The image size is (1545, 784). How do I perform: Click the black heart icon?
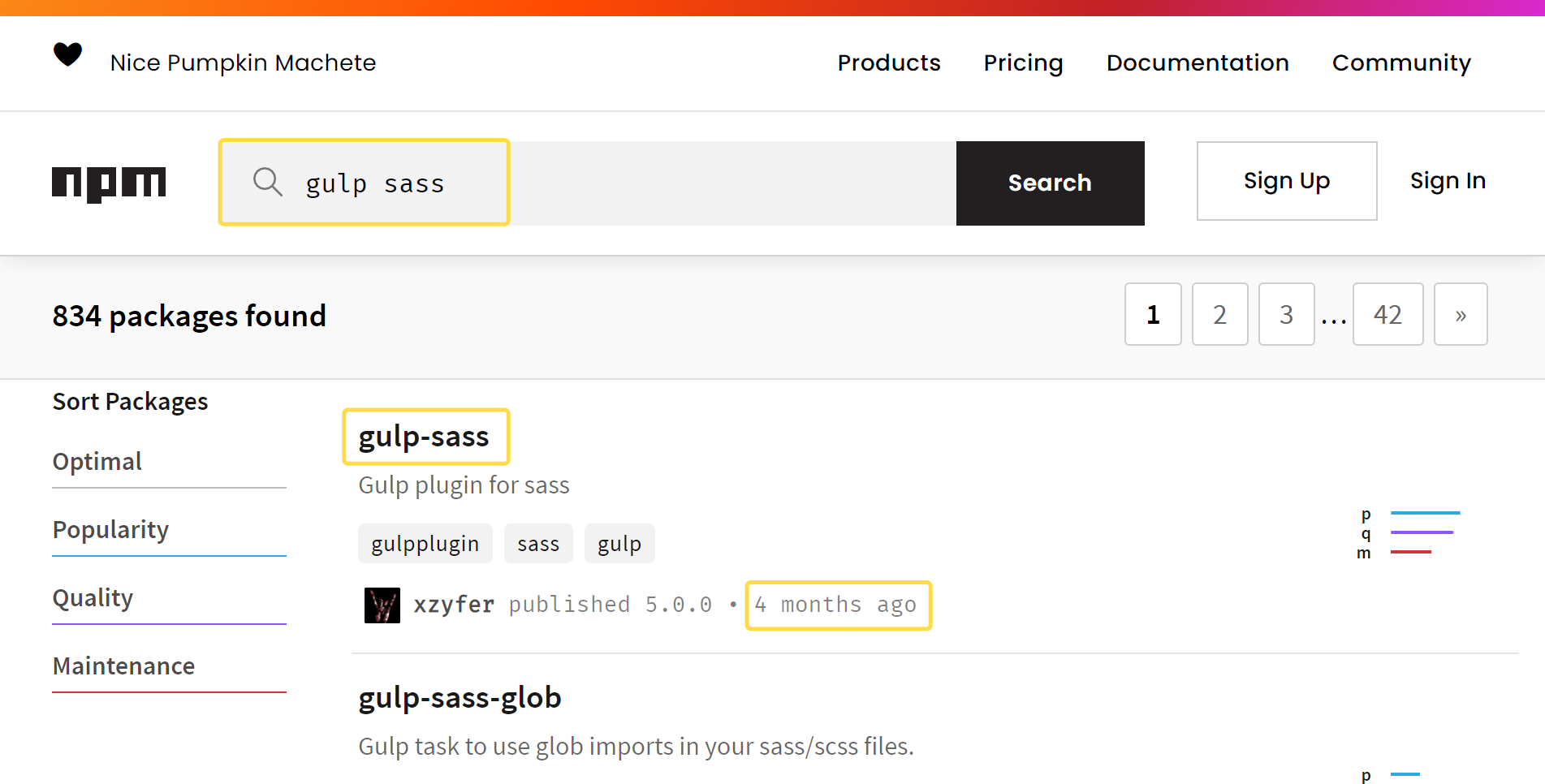pos(67,54)
